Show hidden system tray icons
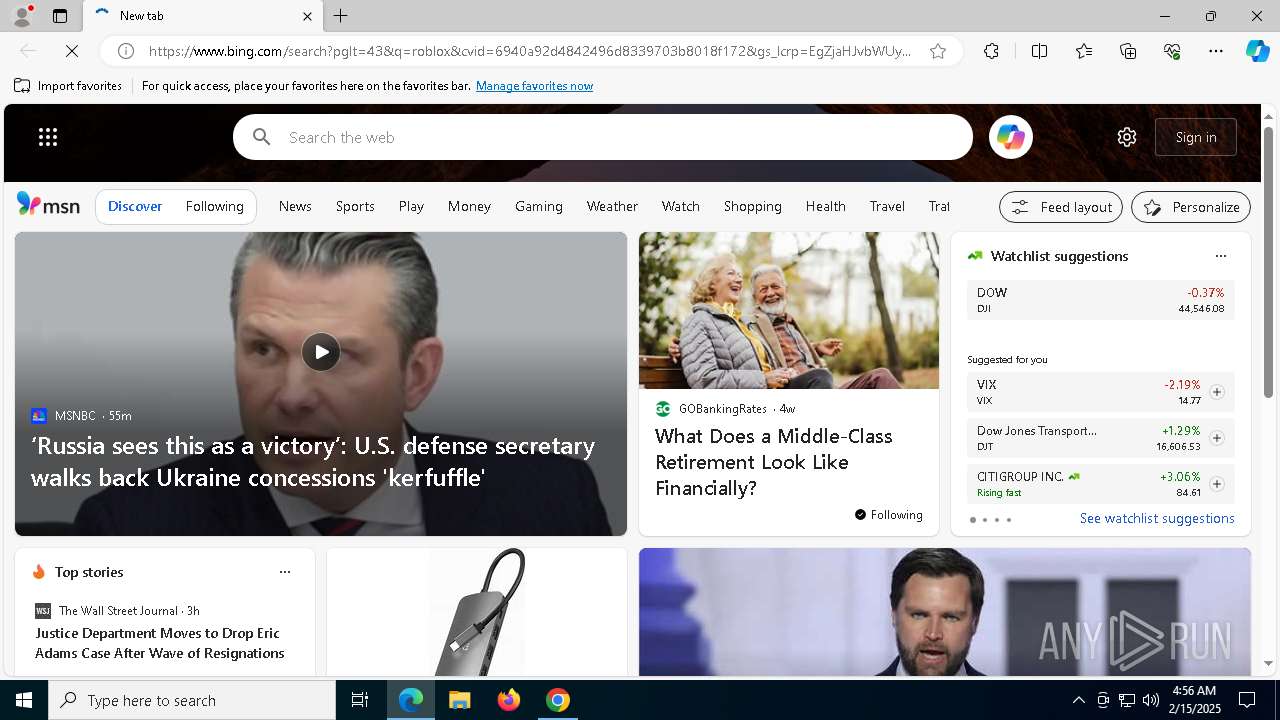The height and width of the screenshot is (720, 1280). tap(1078, 700)
